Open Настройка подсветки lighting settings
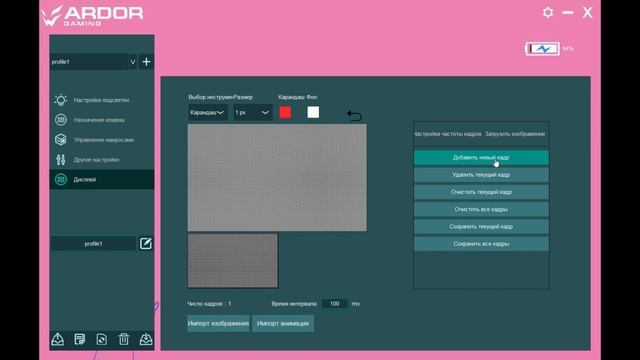This screenshot has width=640, height=360. (x=102, y=100)
